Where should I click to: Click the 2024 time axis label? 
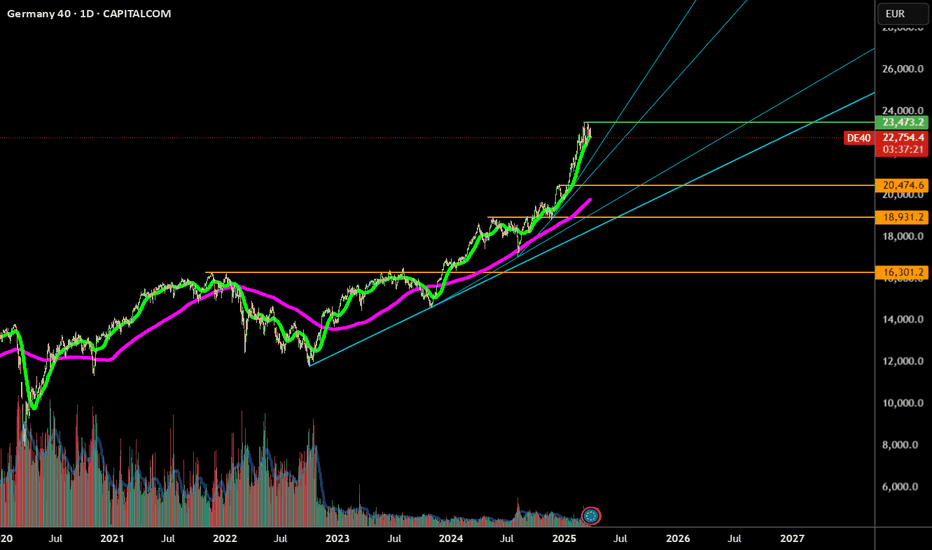pos(451,539)
